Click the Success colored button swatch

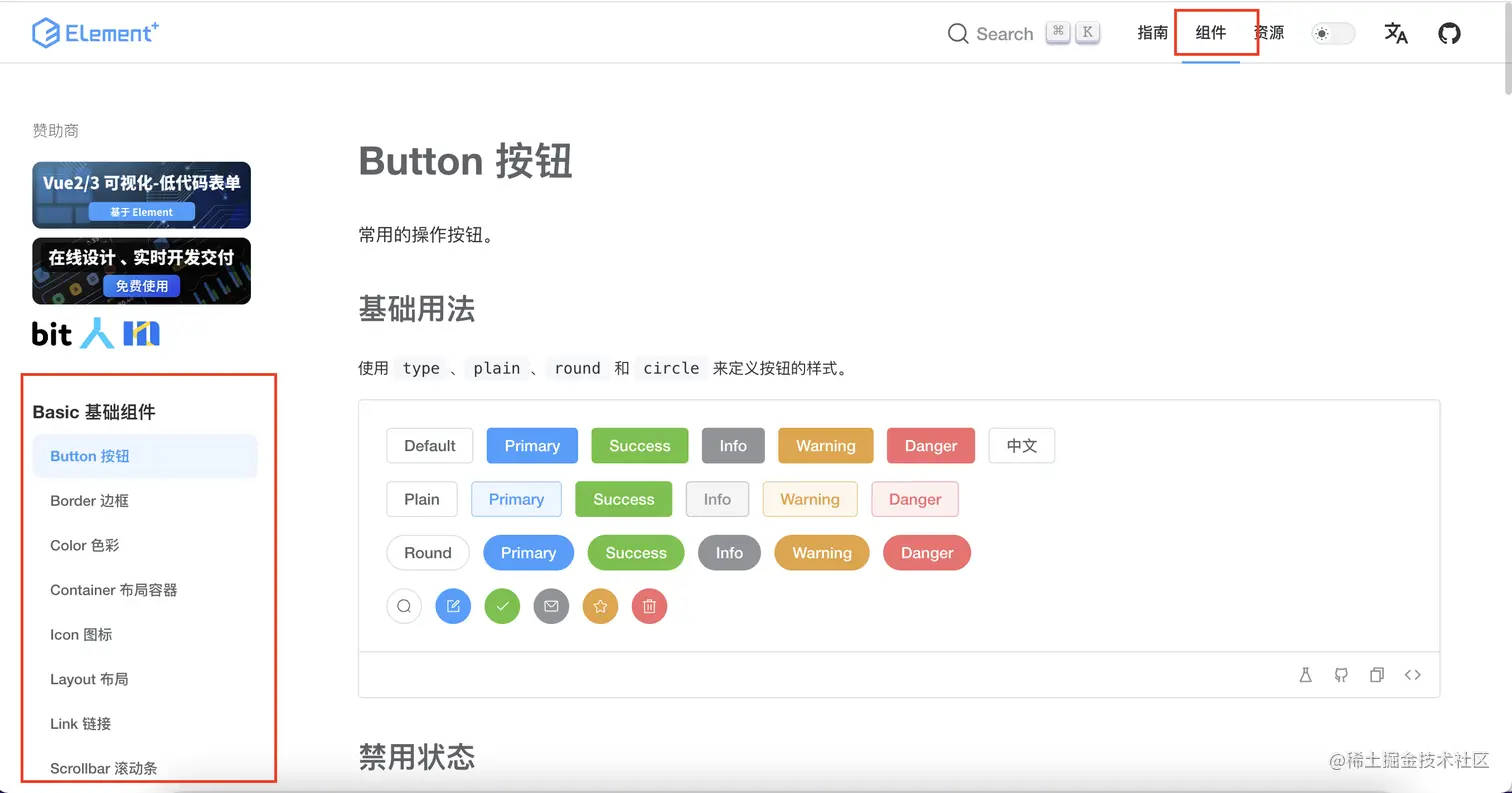[639, 445]
